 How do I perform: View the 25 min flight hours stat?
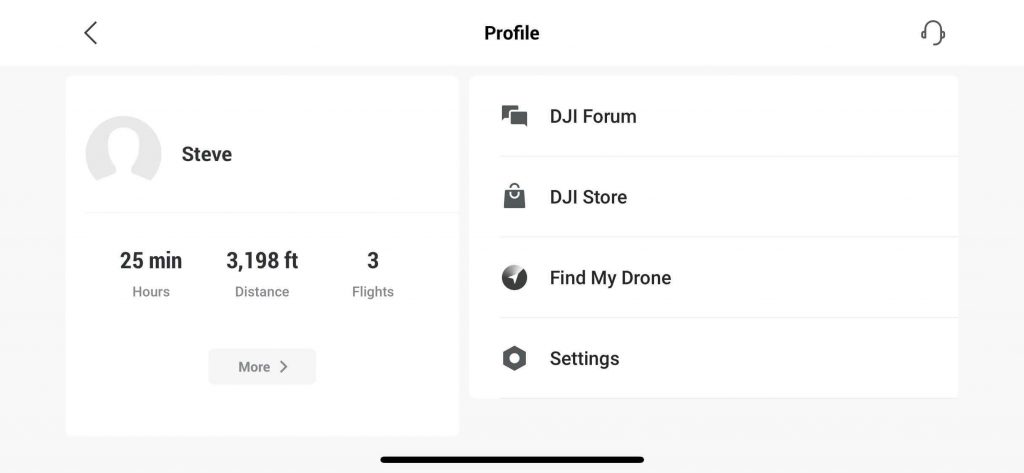(x=151, y=261)
